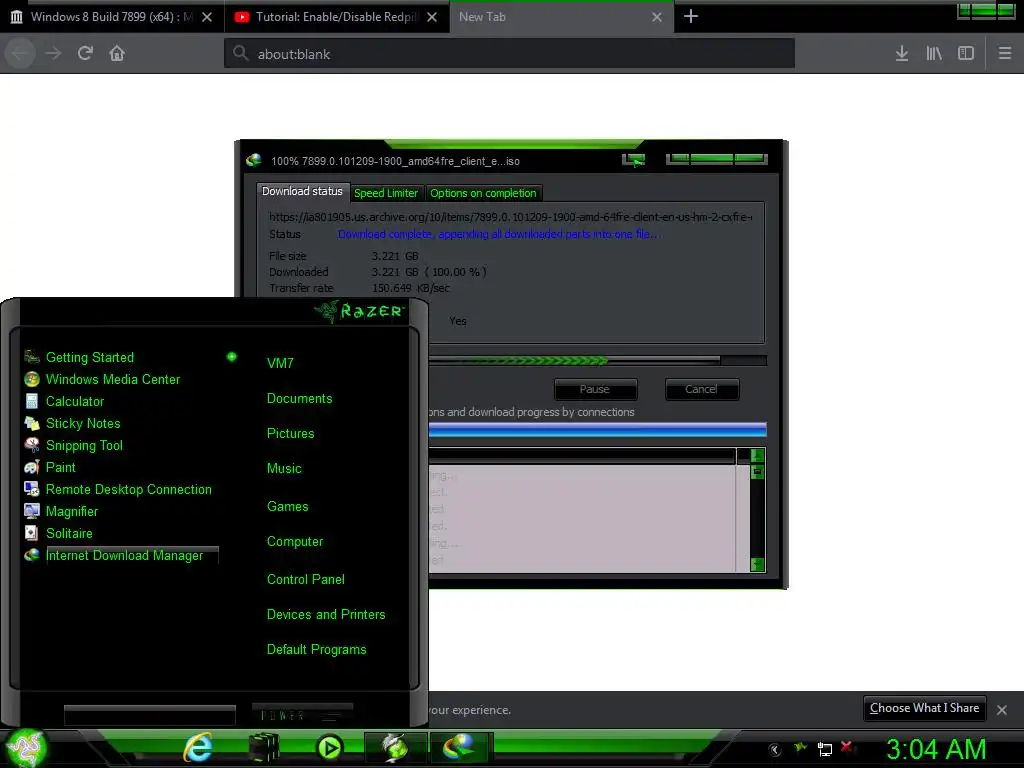Click the Paint icon in start menu
The height and width of the screenshot is (768, 1024).
31,467
